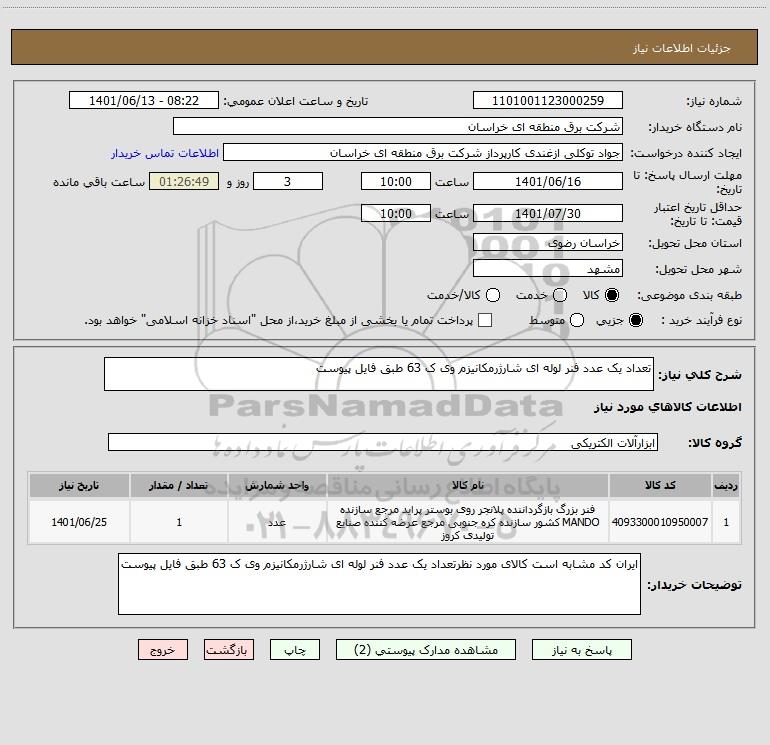Click the واحد شمارش column header

277,485
